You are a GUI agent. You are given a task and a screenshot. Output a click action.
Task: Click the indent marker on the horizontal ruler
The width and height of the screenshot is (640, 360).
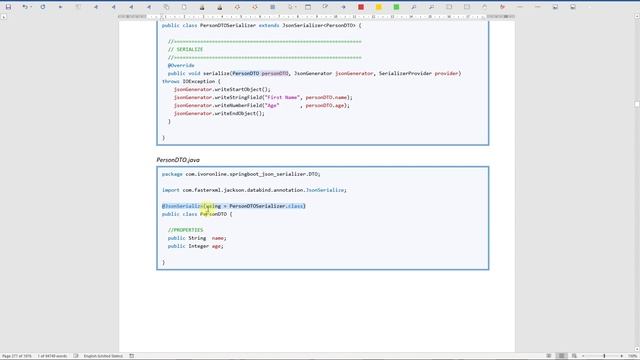162,17
